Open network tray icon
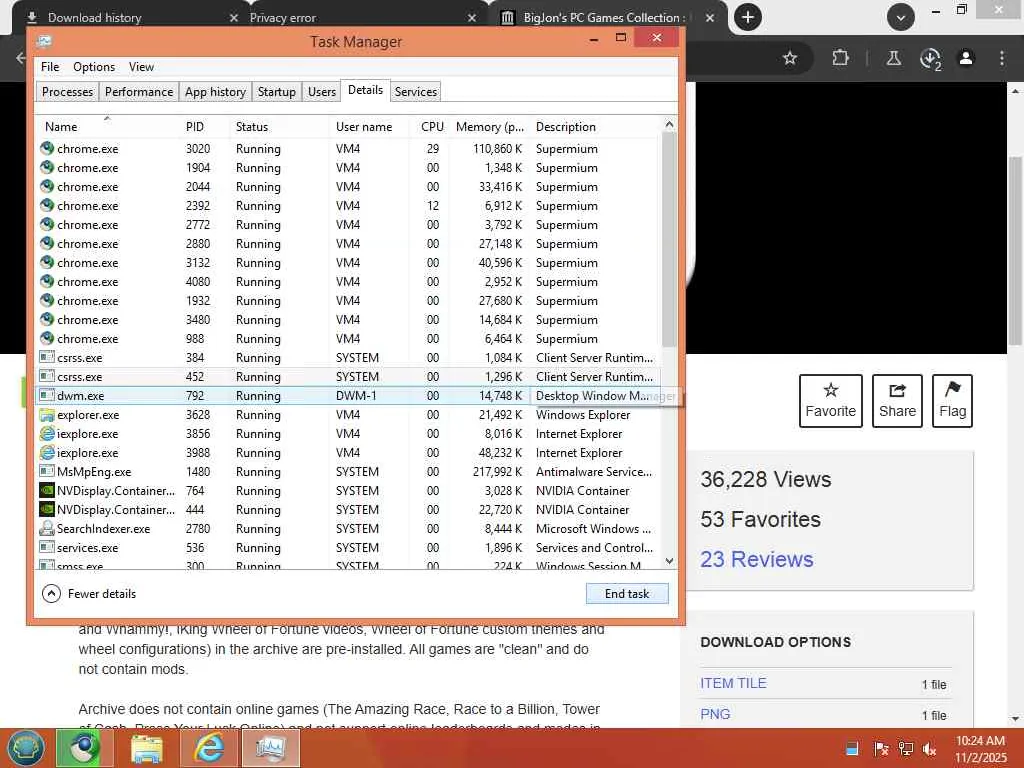 pyautogui.click(x=906, y=748)
